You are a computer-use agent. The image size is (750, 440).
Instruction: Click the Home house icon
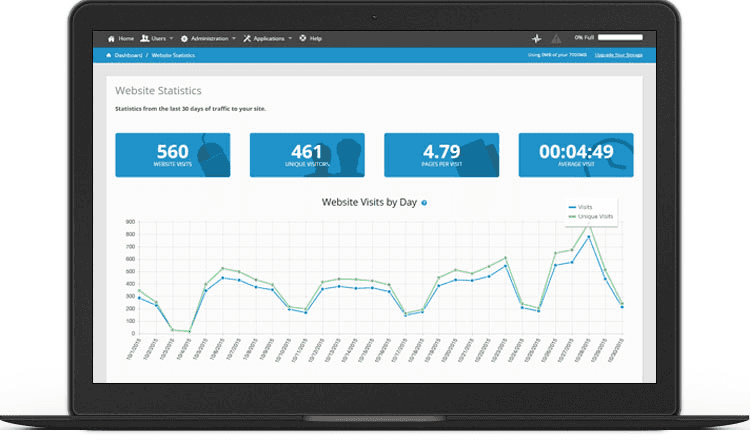tap(112, 38)
